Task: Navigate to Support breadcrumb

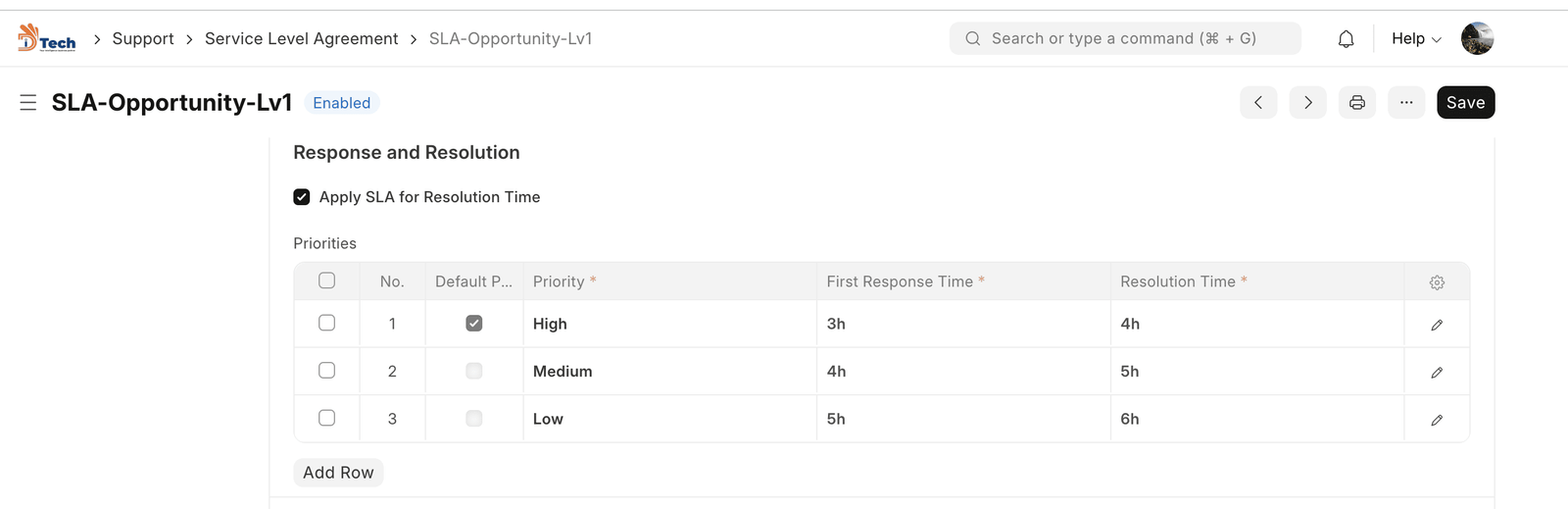Action: click(143, 39)
